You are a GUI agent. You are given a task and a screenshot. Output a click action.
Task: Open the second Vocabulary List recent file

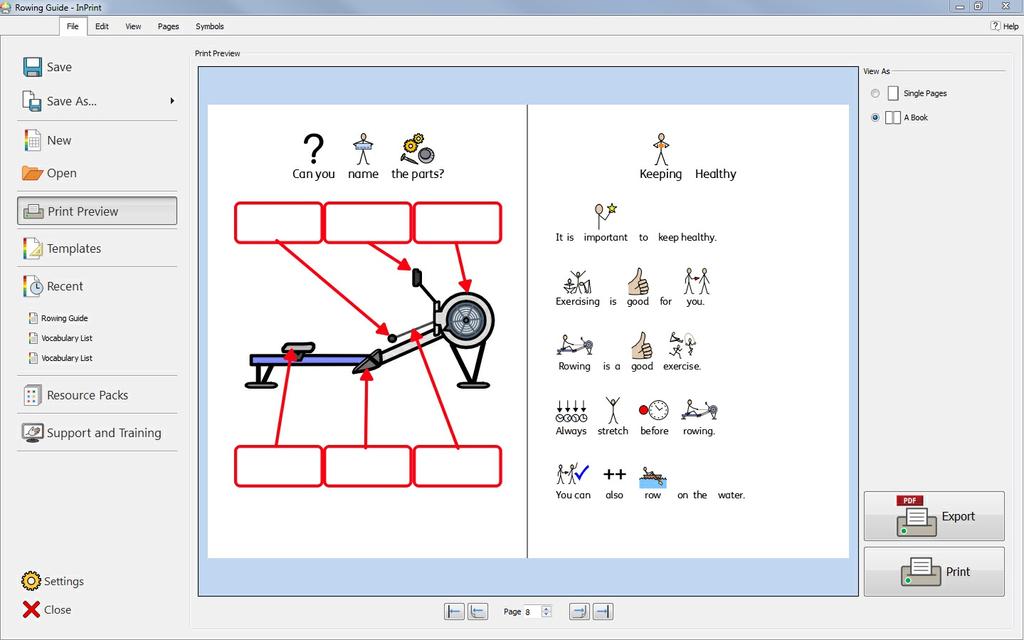(x=66, y=358)
